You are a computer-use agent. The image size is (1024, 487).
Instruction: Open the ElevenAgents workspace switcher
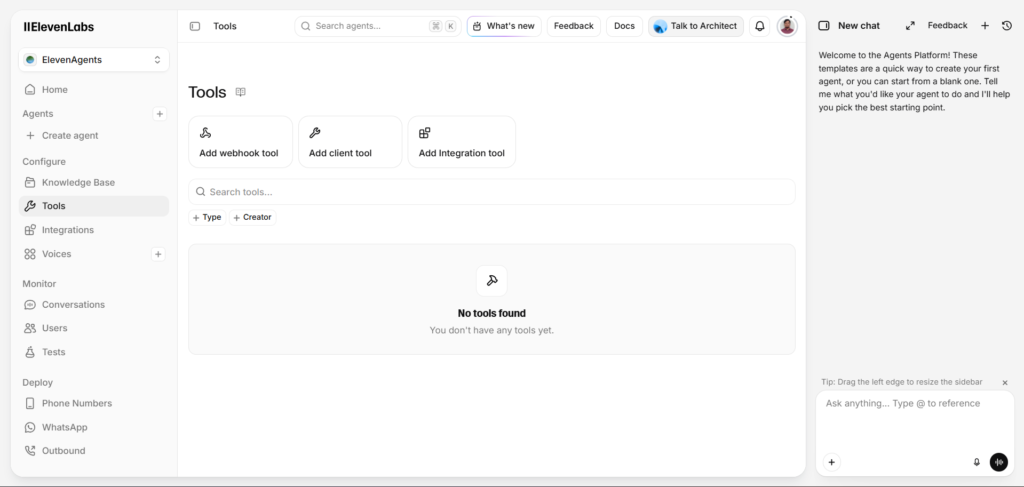[93, 59]
